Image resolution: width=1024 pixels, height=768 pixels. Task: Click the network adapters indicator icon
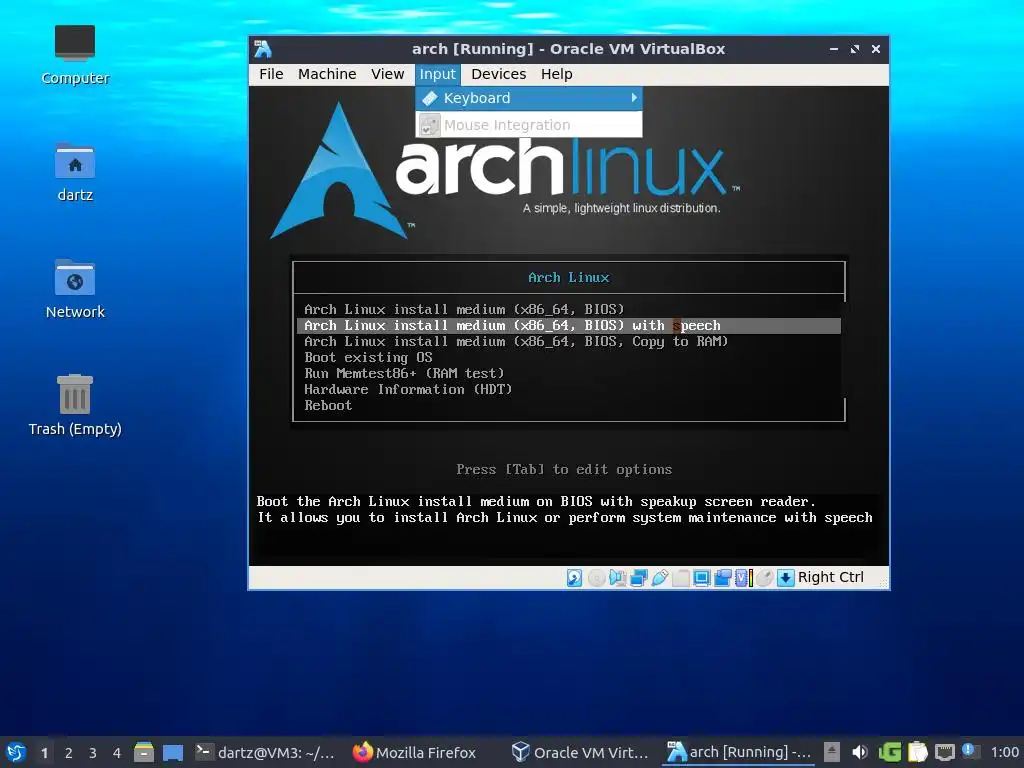(639, 578)
